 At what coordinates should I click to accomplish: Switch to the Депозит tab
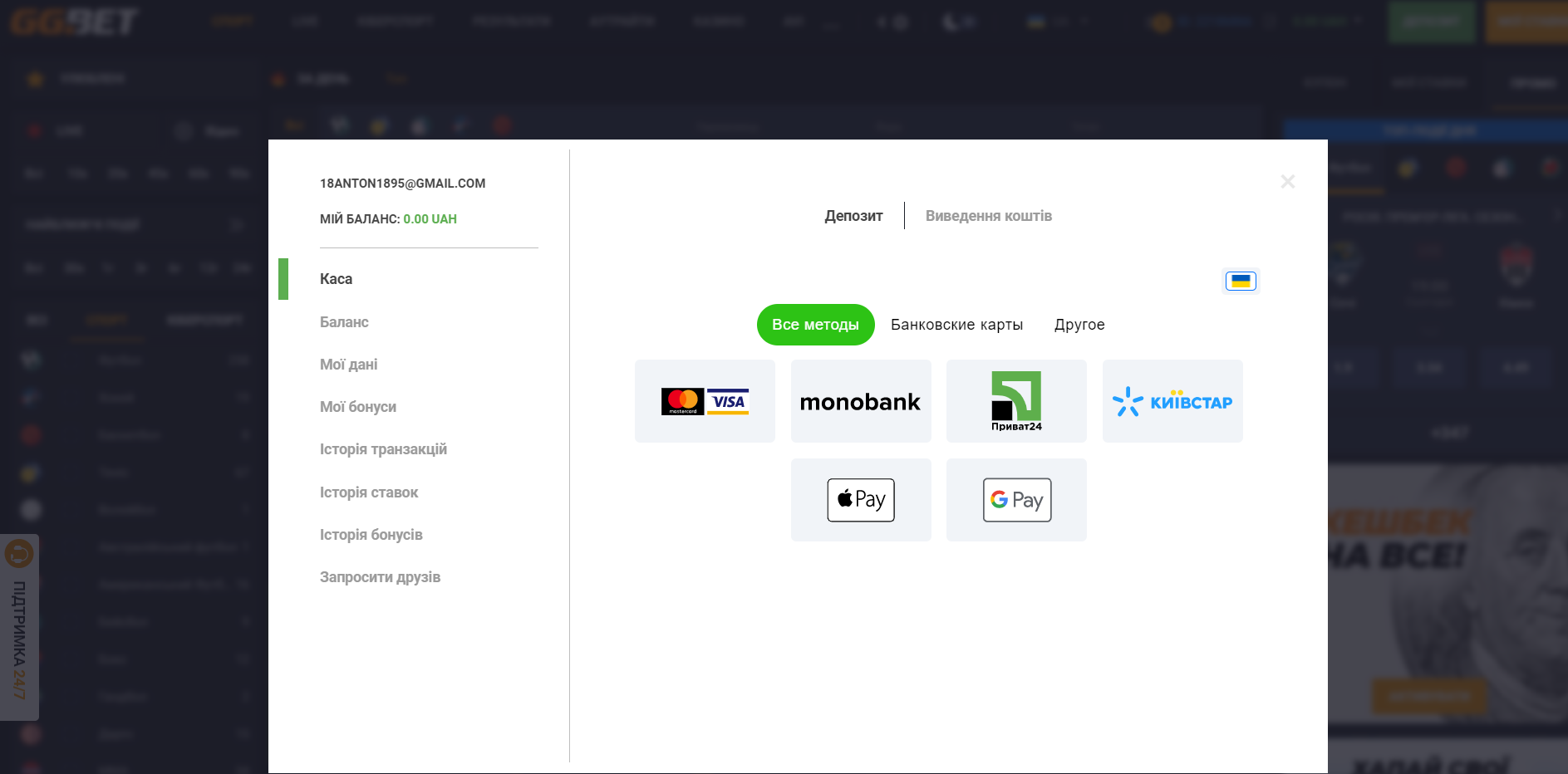click(x=853, y=216)
